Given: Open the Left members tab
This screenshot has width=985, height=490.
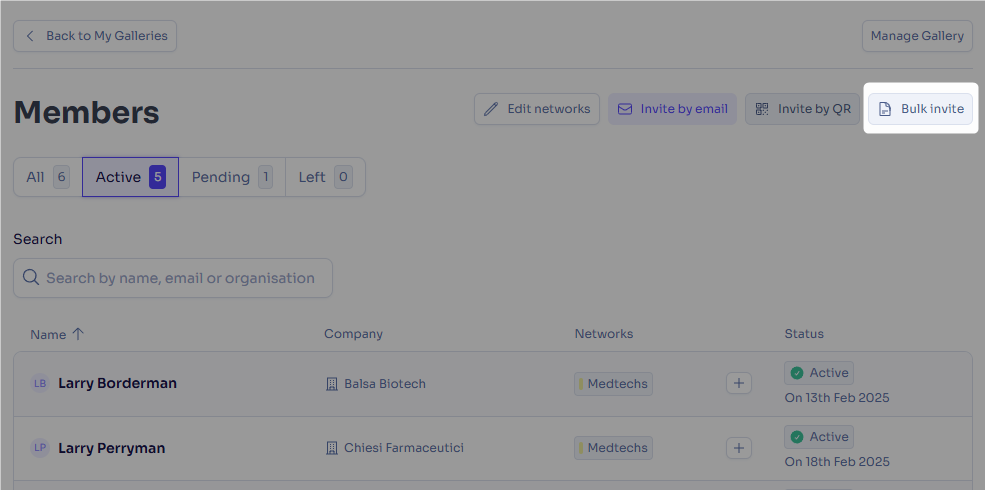Looking at the screenshot, I should click(x=325, y=177).
